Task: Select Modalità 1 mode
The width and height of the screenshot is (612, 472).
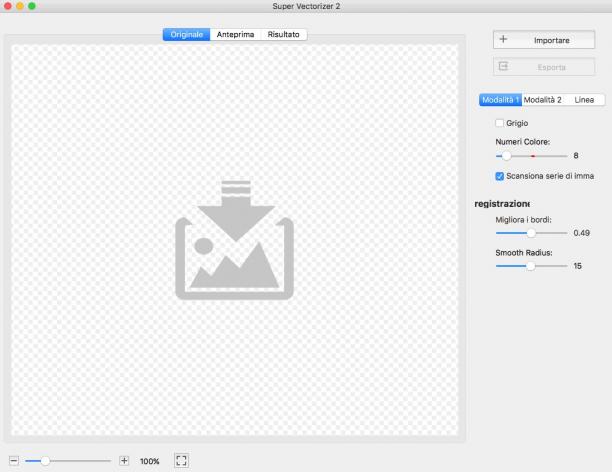Action: pyautogui.click(x=500, y=100)
